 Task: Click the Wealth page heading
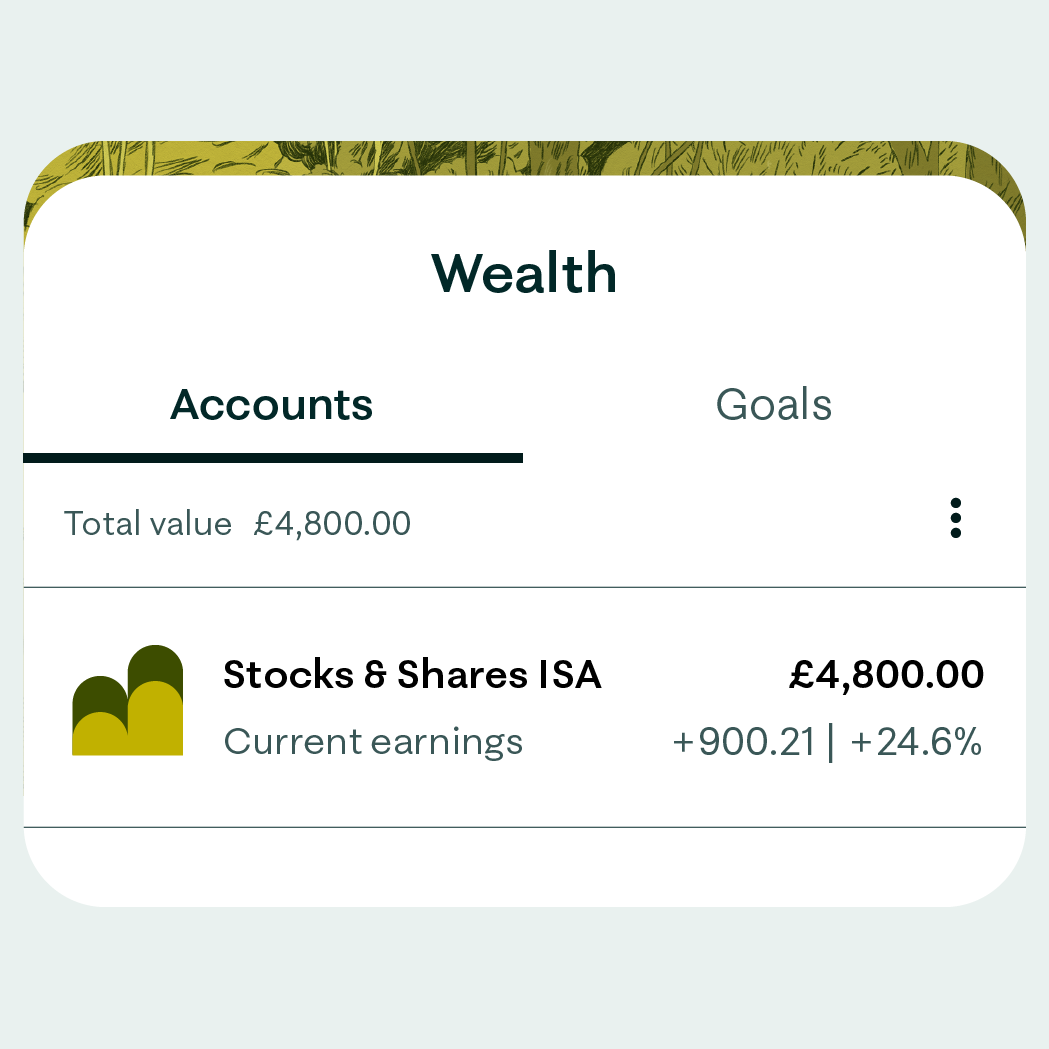click(524, 273)
